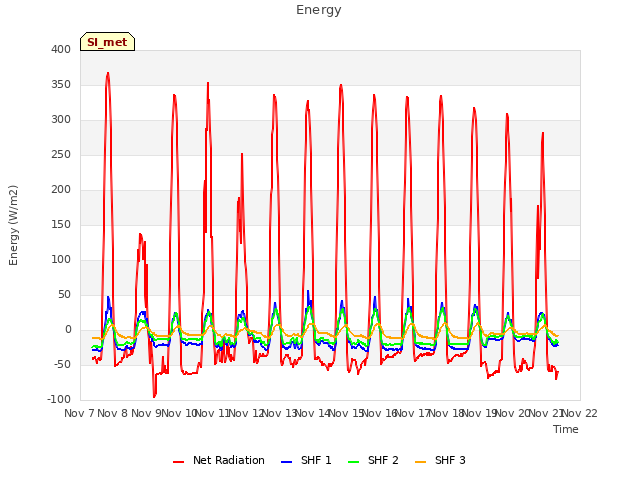
Task: Click the Nov 13 x-axis tick label
Action: (x=280, y=413)
